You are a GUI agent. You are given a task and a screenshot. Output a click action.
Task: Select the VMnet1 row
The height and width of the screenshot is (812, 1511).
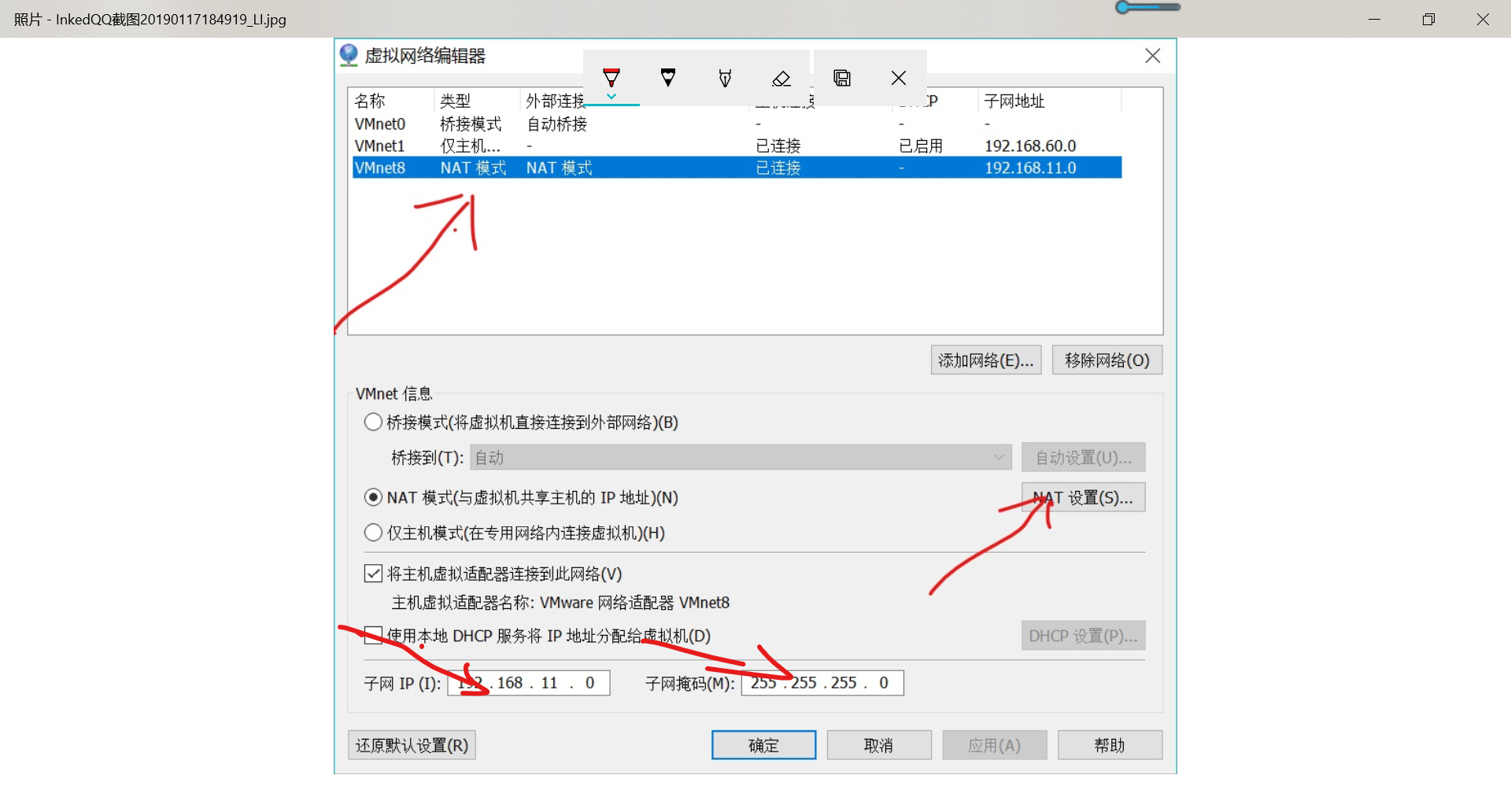tap(737, 146)
